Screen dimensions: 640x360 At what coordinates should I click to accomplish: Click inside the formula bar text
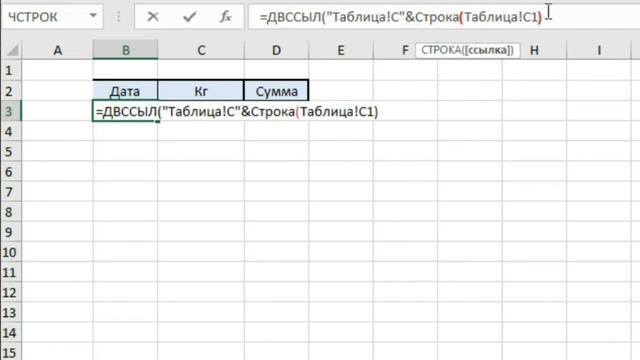[400, 17]
